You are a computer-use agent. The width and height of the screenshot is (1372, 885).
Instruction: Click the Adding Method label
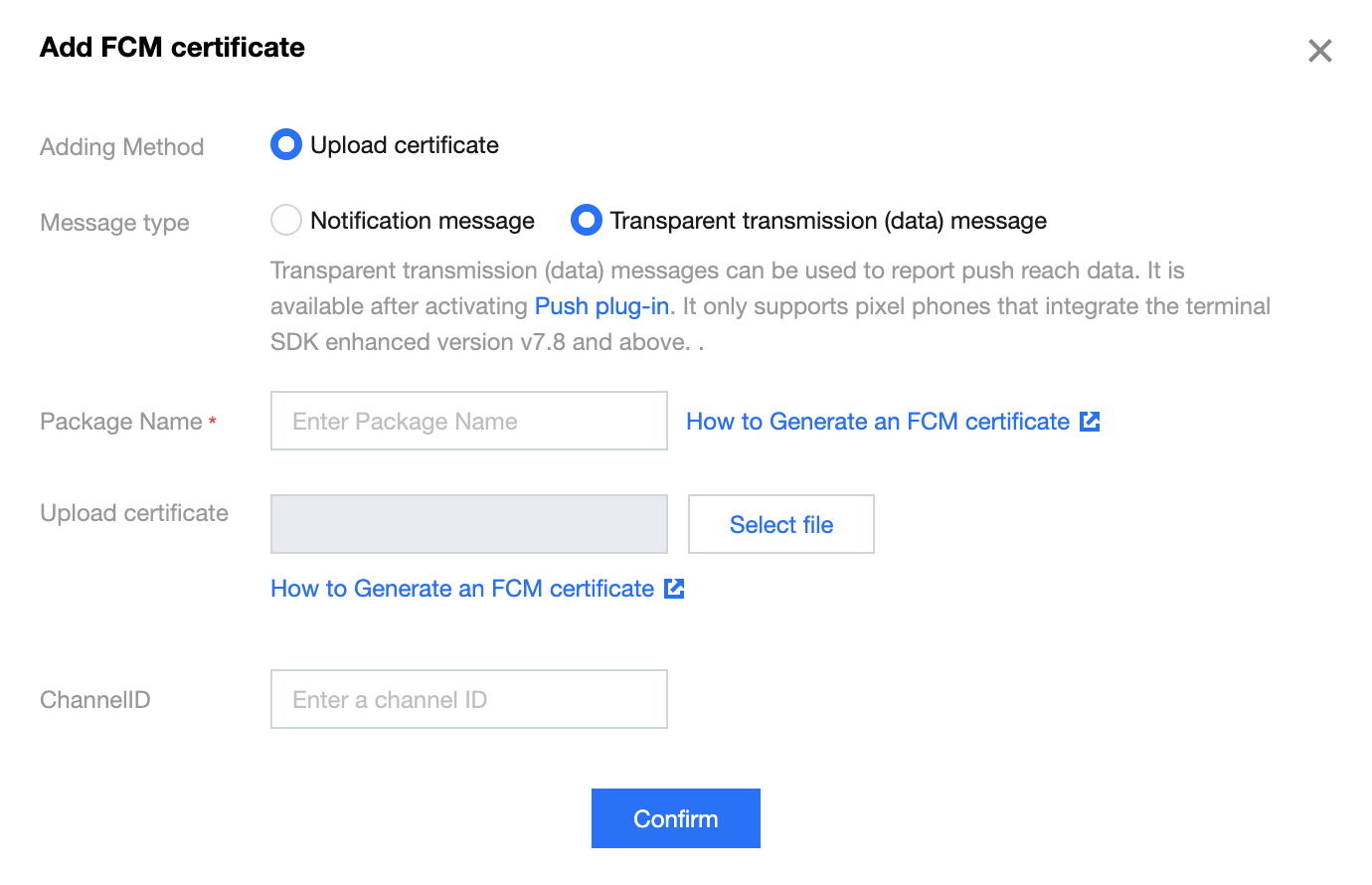(x=121, y=147)
